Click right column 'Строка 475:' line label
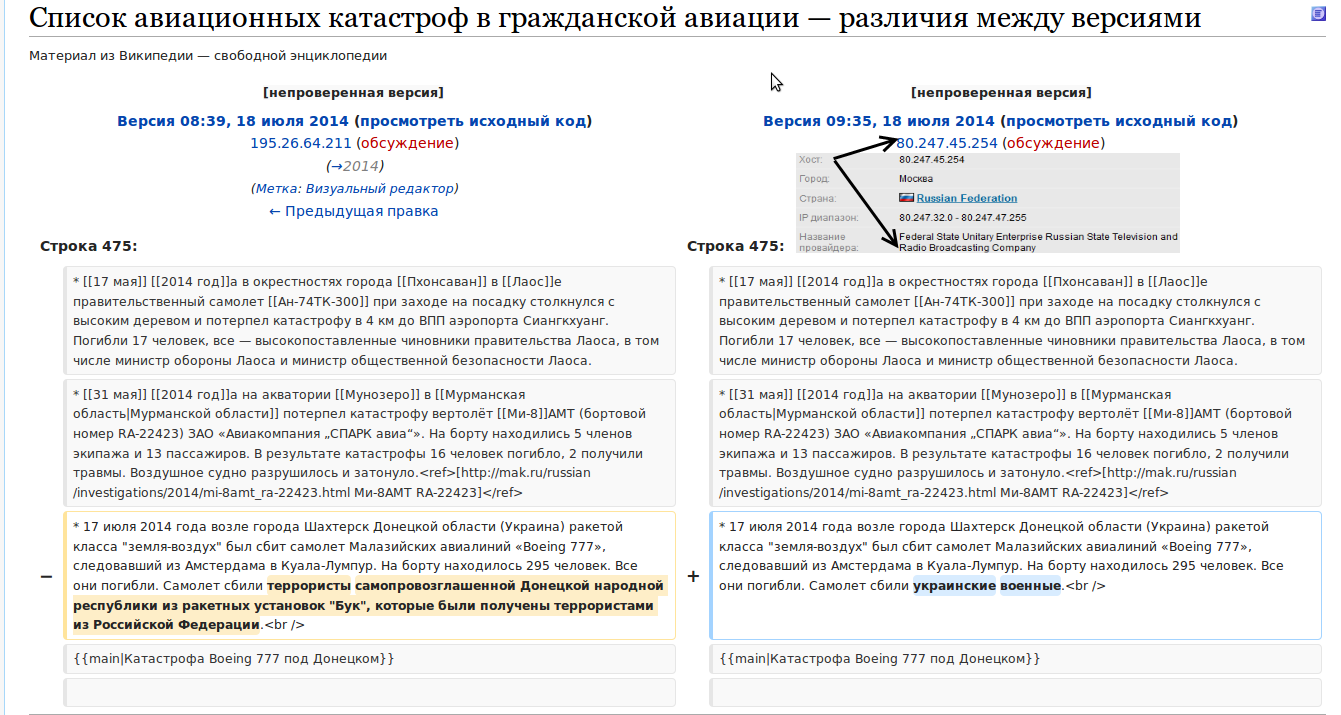 coord(736,246)
